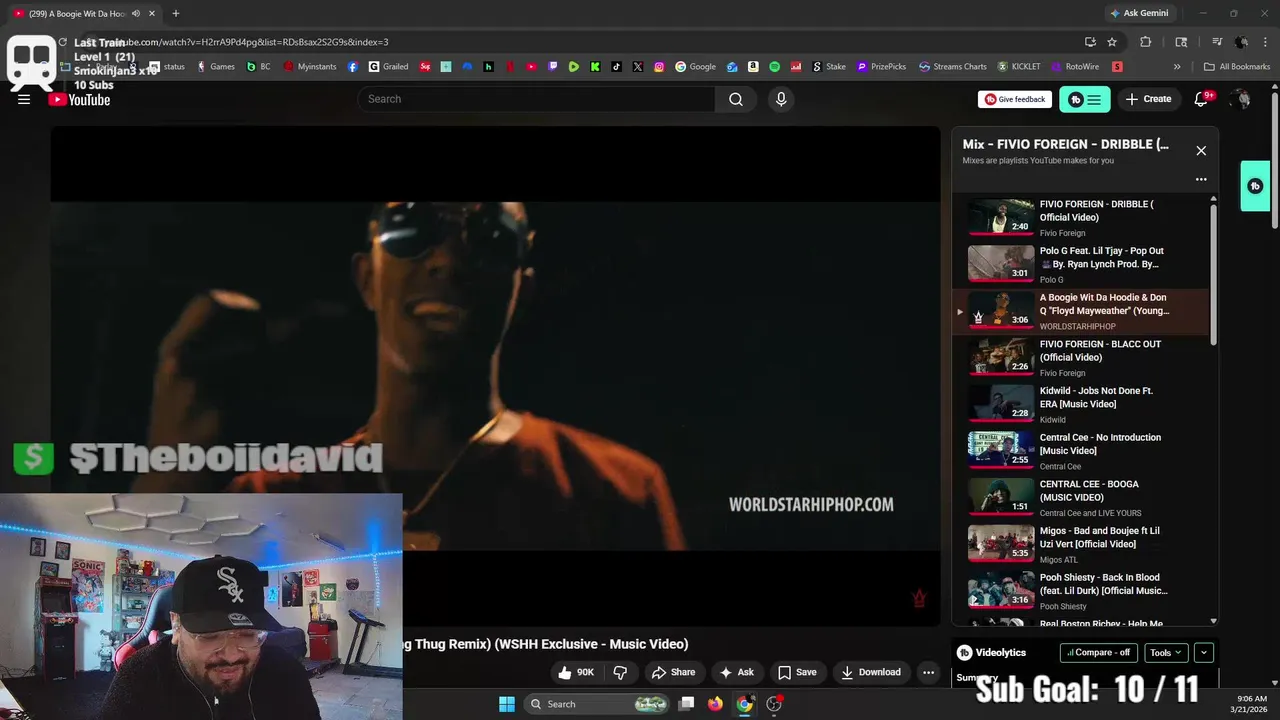1280x720 pixels.
Task: Open the account avatar menu
Action: click(x=1240, y=99)
